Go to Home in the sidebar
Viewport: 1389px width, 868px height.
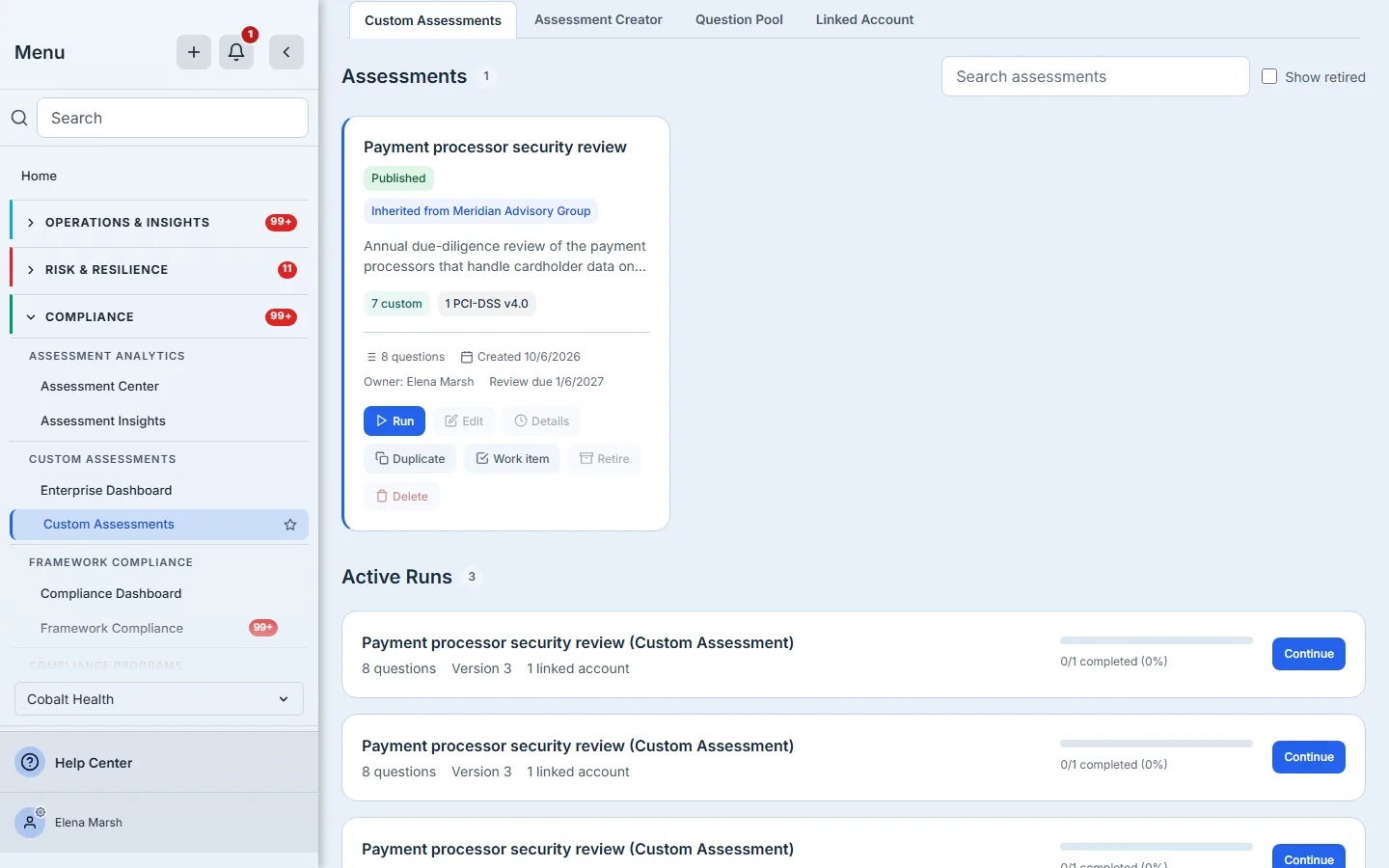click(x=39, y=176)
